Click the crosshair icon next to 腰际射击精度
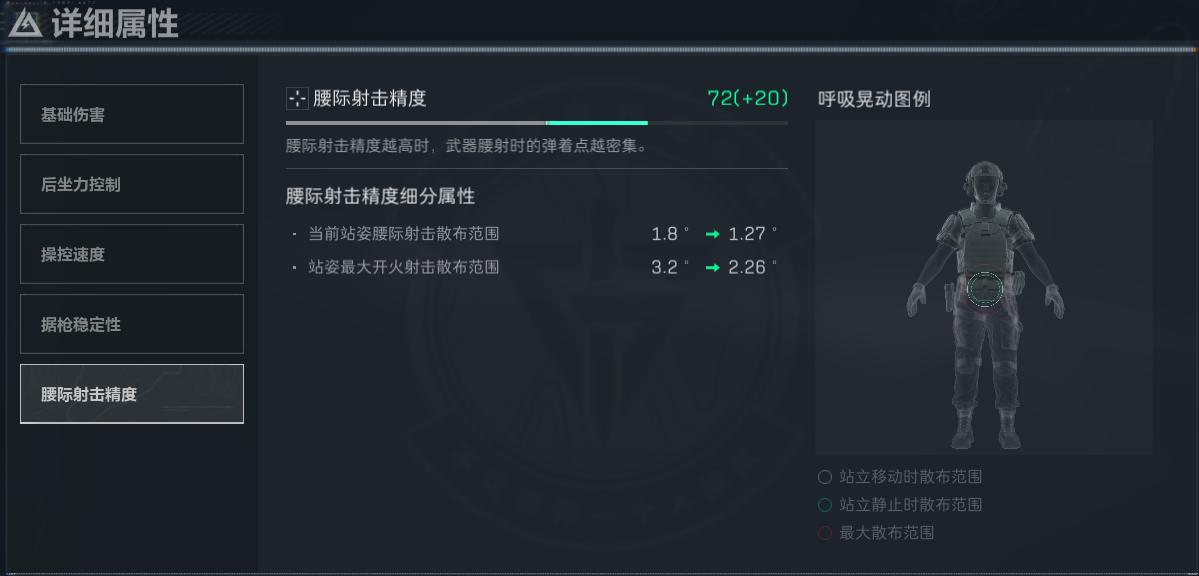Image resolution: width=1199 pixels, height=576 pixels. tap(297, 98)
